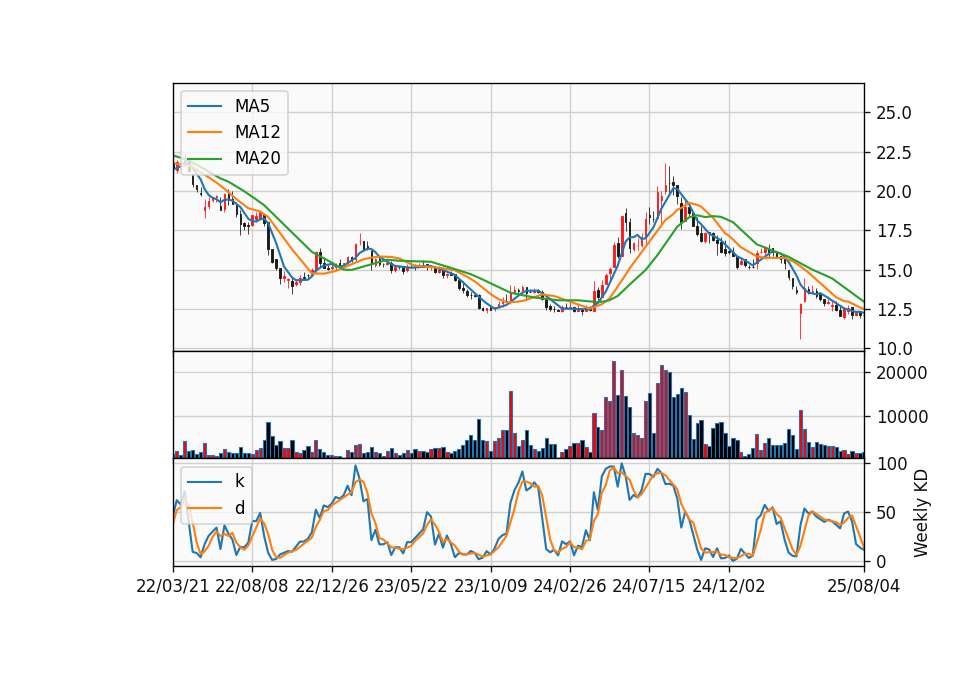This screenshot has width=960, height=690.
Task: Click the 24/02/26 date label
Action: 570,586
